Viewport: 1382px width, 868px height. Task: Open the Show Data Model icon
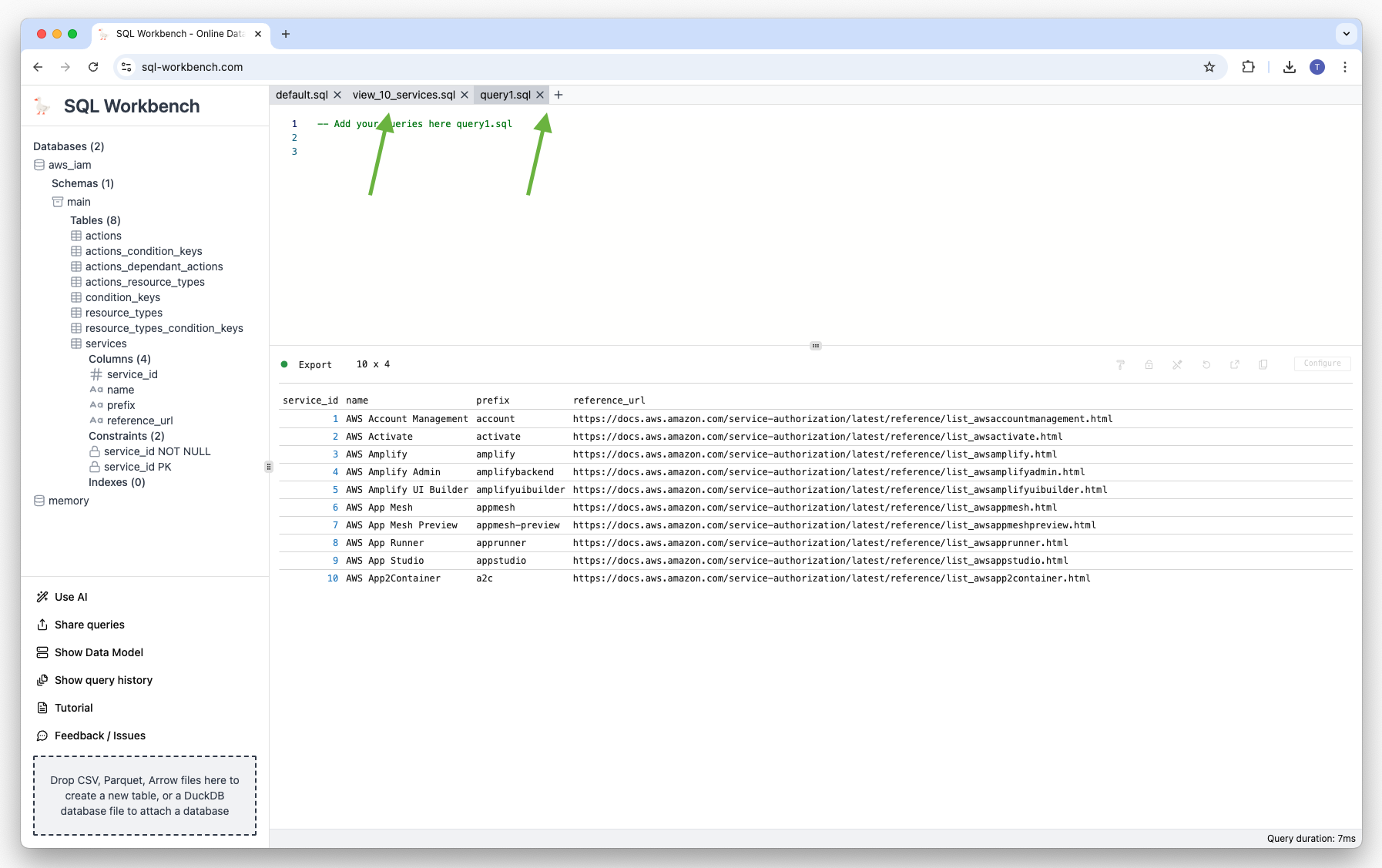[x=42, y=652]
